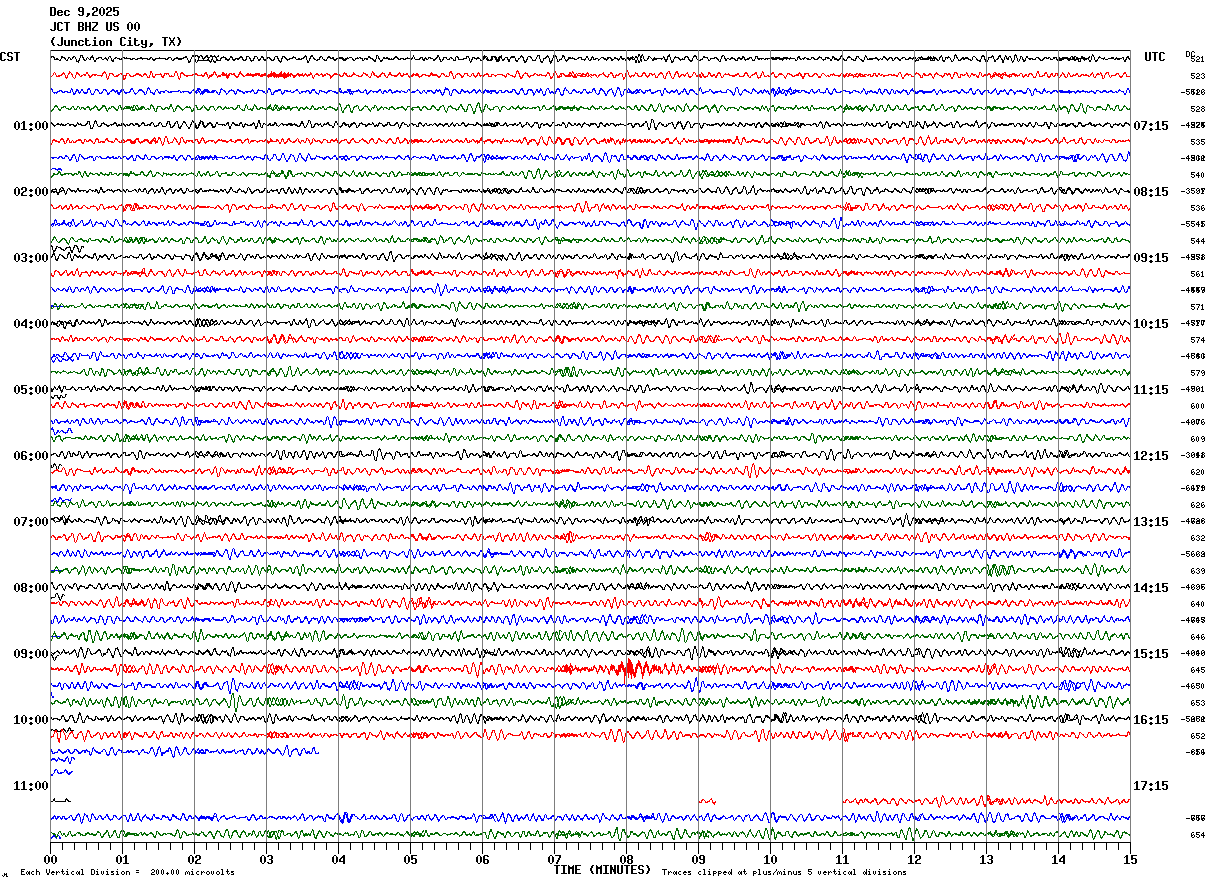Screen dimensions: 1210x886
Task: Click the 09:15 UTC time label
Action: (x=1151, y=258)
